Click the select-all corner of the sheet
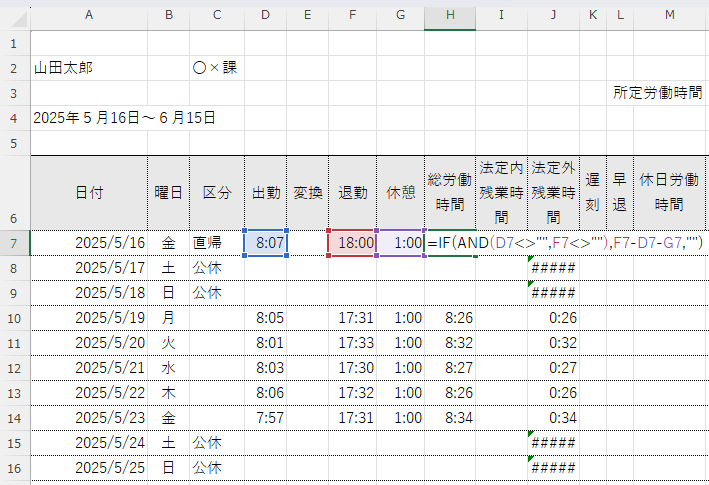709x485 pixels. (15, 14)
